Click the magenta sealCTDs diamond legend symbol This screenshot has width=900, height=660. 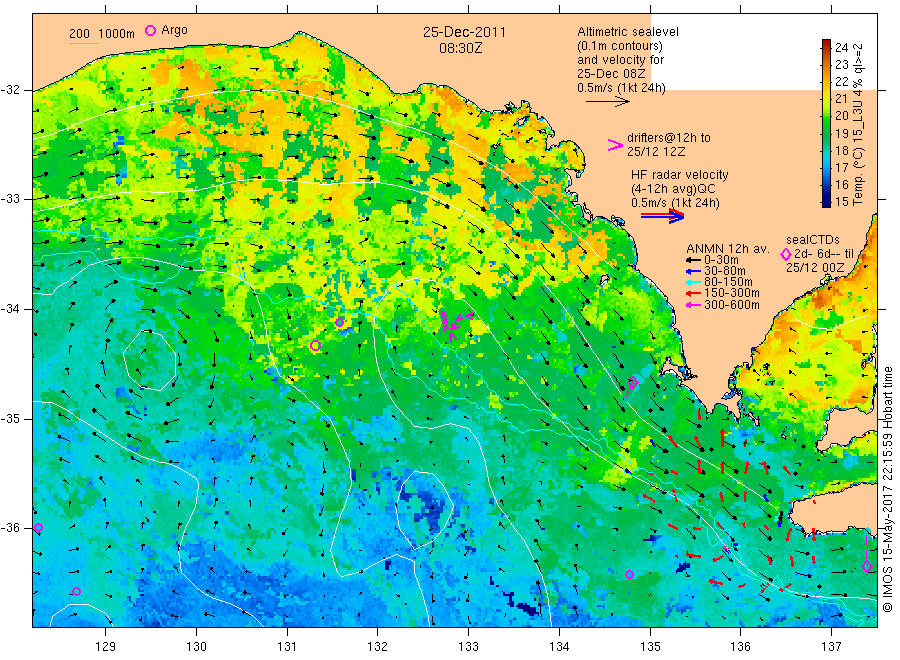(x=786, y=254)
